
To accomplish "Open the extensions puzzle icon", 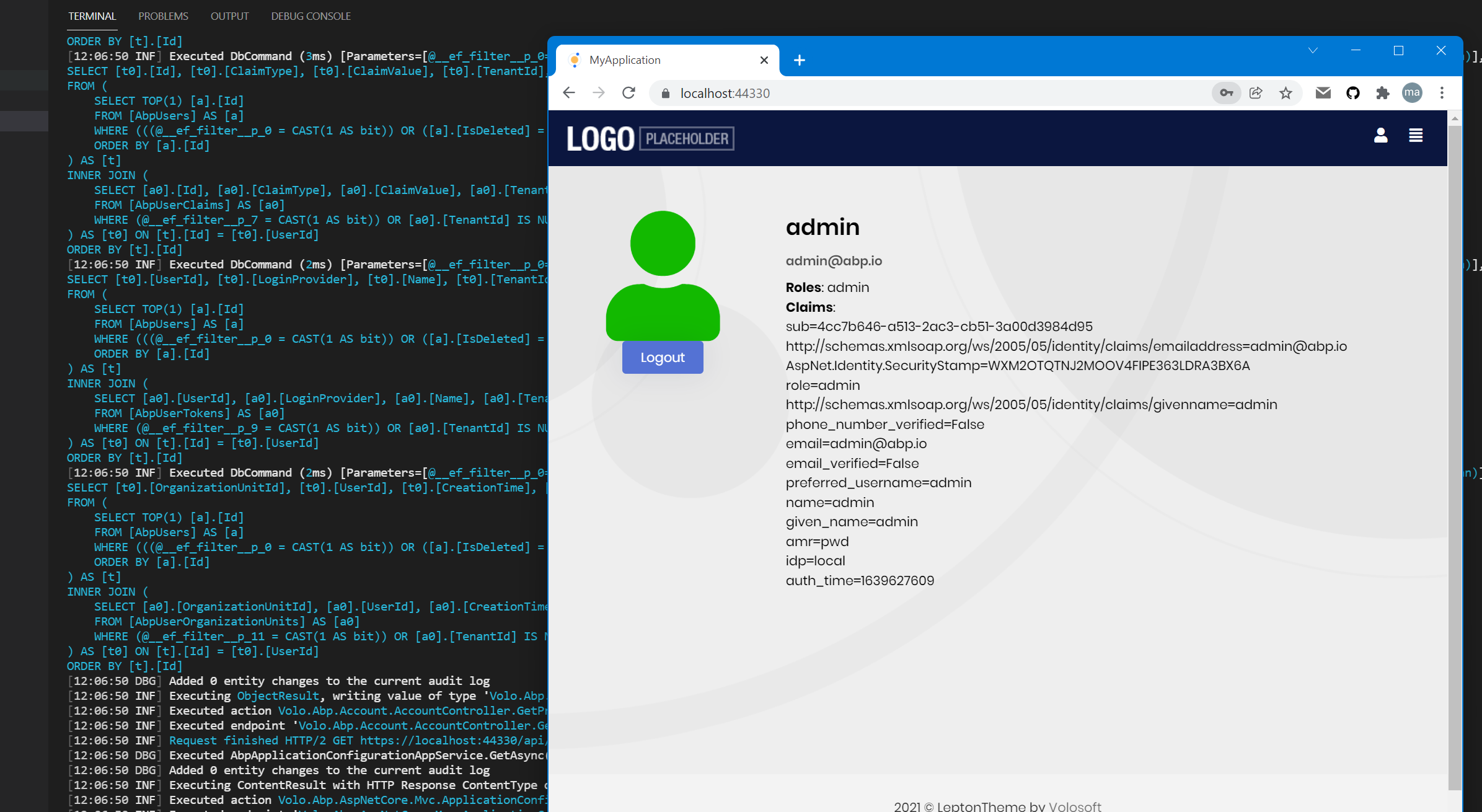I will point(1382,93).
